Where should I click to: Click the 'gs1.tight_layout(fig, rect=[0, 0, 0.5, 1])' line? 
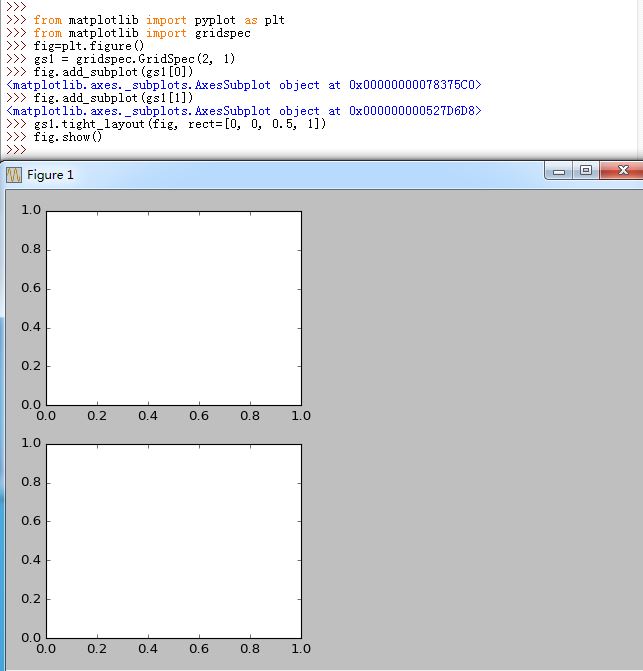point(180,124)
